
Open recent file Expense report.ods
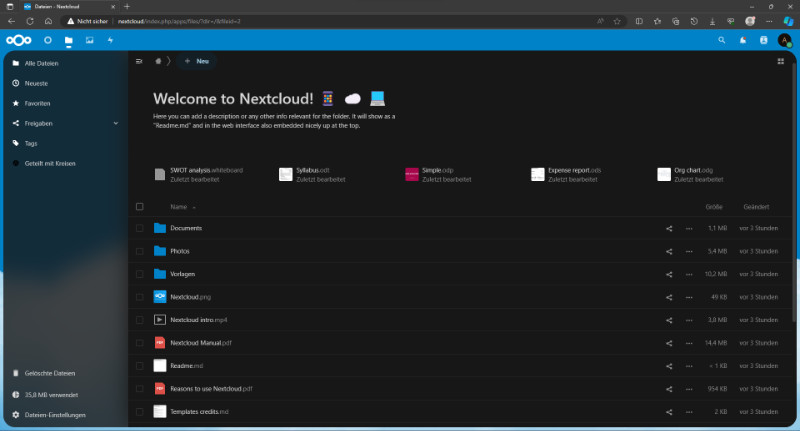coord(566,174)
